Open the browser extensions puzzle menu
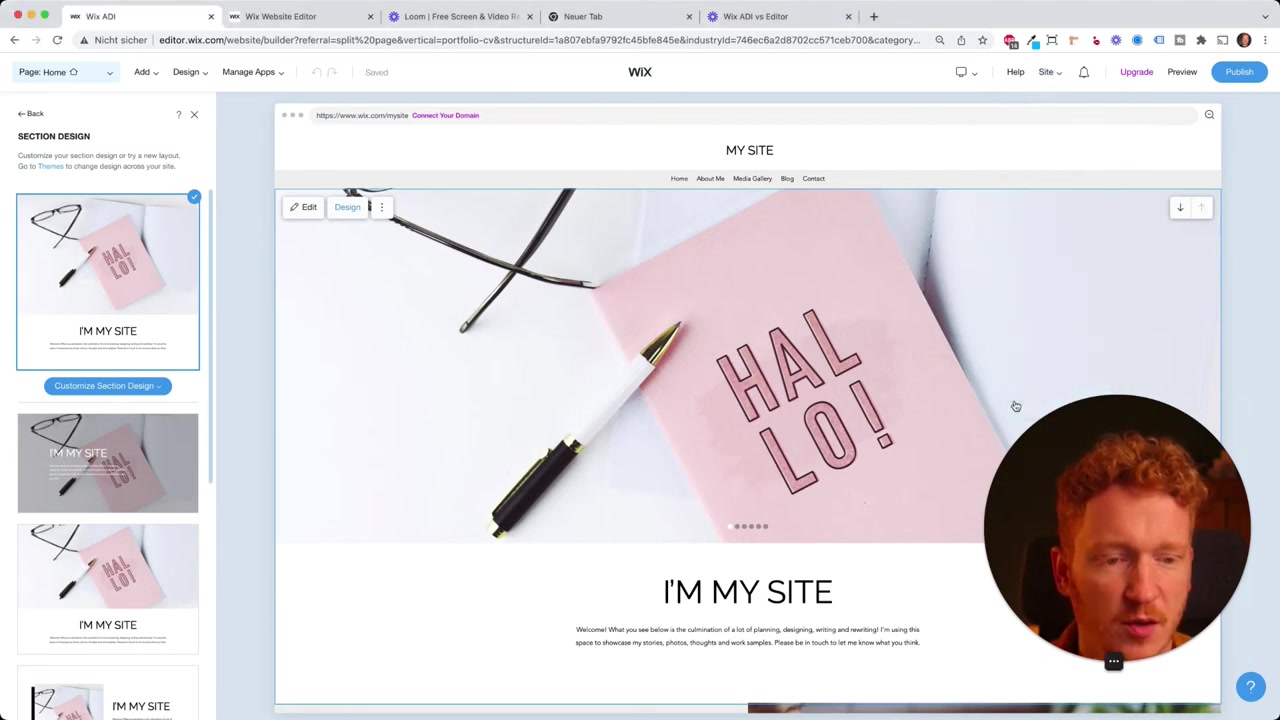 tap(1201, 40)
